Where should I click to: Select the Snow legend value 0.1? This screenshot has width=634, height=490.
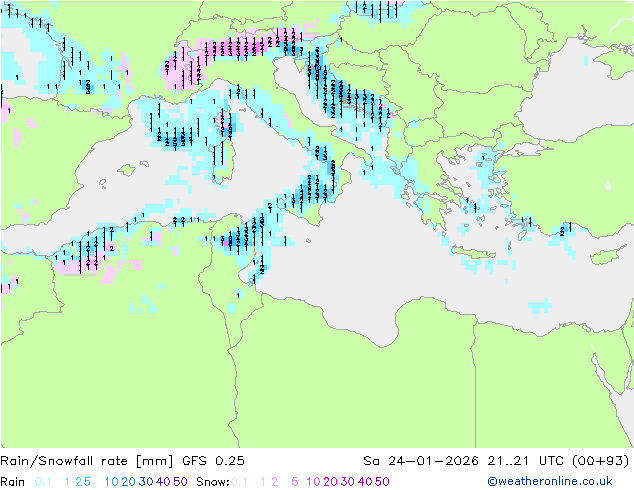239,482
